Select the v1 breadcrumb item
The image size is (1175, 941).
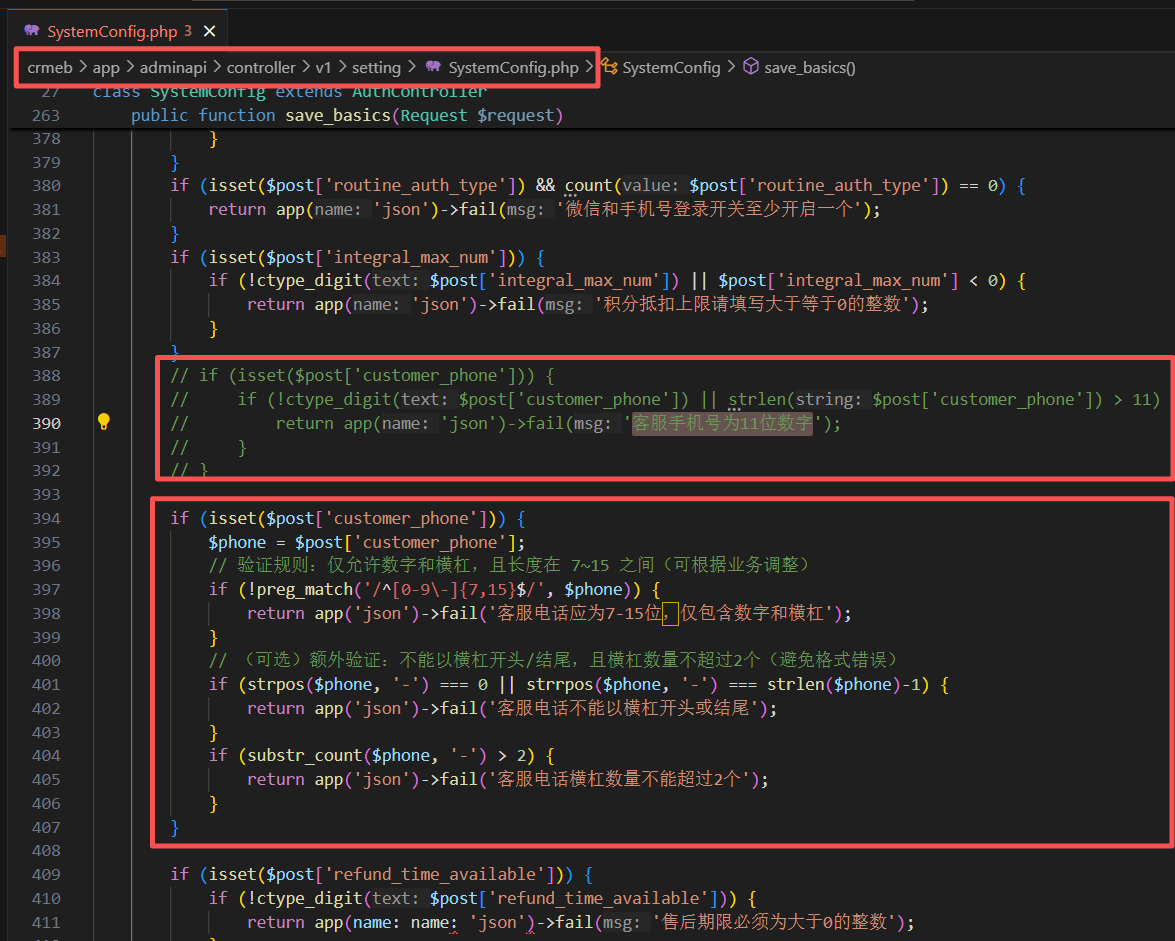[x=323, y=68]
